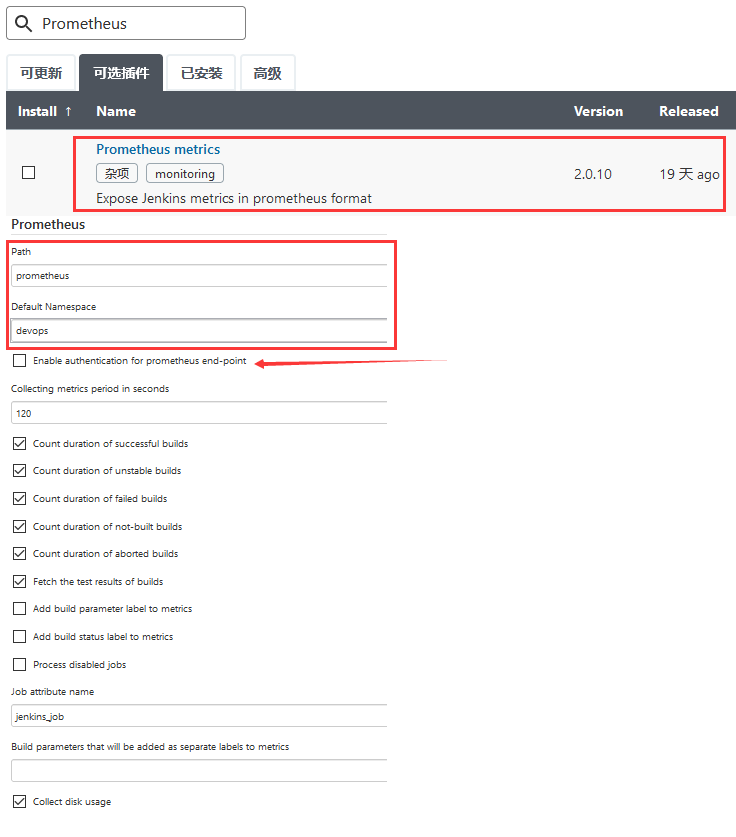This screenshot has height=837, width=736.
Task: Select the 可选插件 tab
Action: [121, 73]
